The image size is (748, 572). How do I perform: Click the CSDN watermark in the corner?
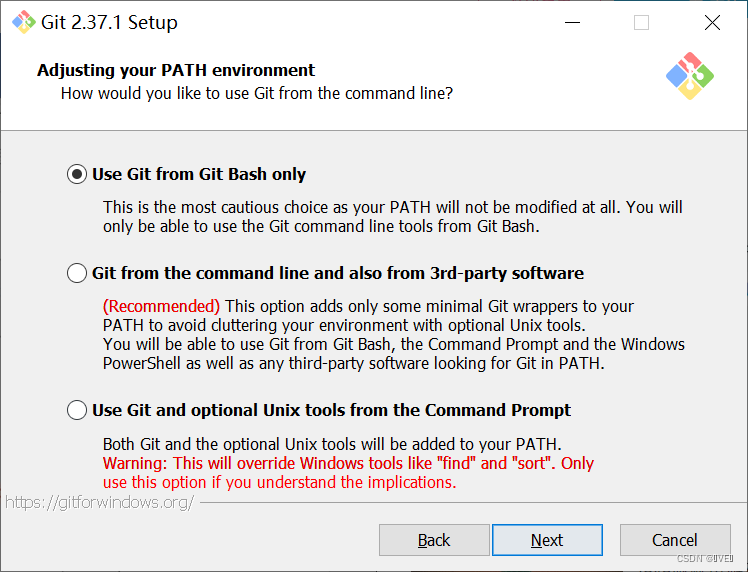click(x=705, y=559)
